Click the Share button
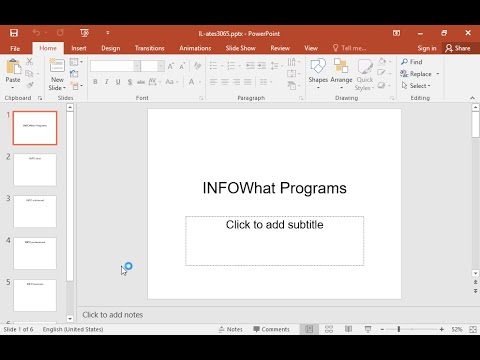480x360 pixels. pyautogui.click(x=458, y=48)
